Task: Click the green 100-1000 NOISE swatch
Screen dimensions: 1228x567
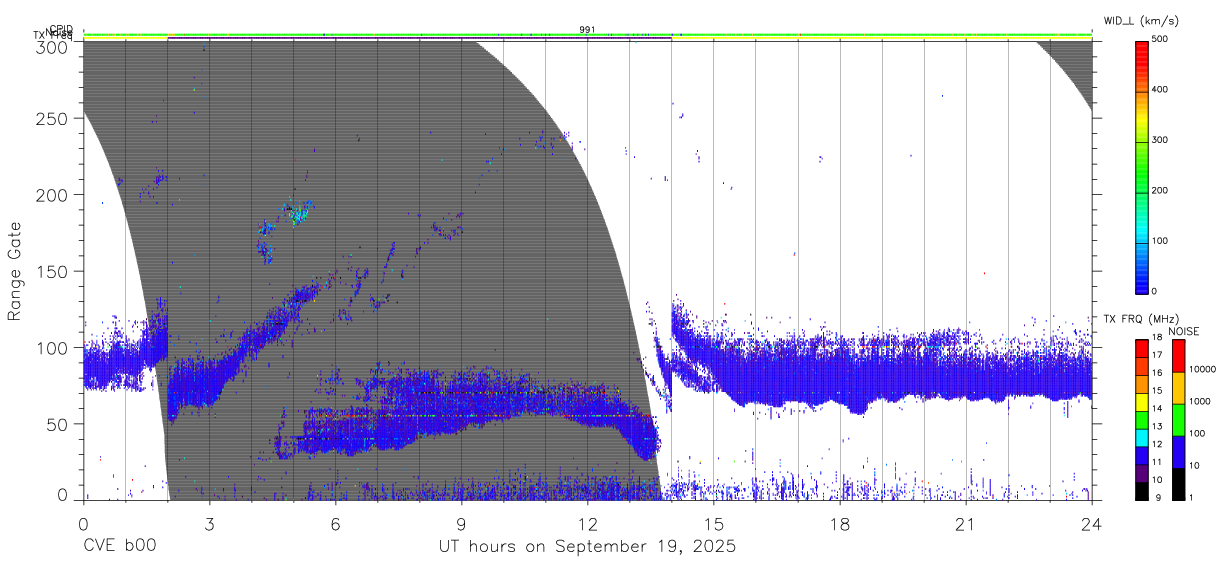Action: [1177, 419]
